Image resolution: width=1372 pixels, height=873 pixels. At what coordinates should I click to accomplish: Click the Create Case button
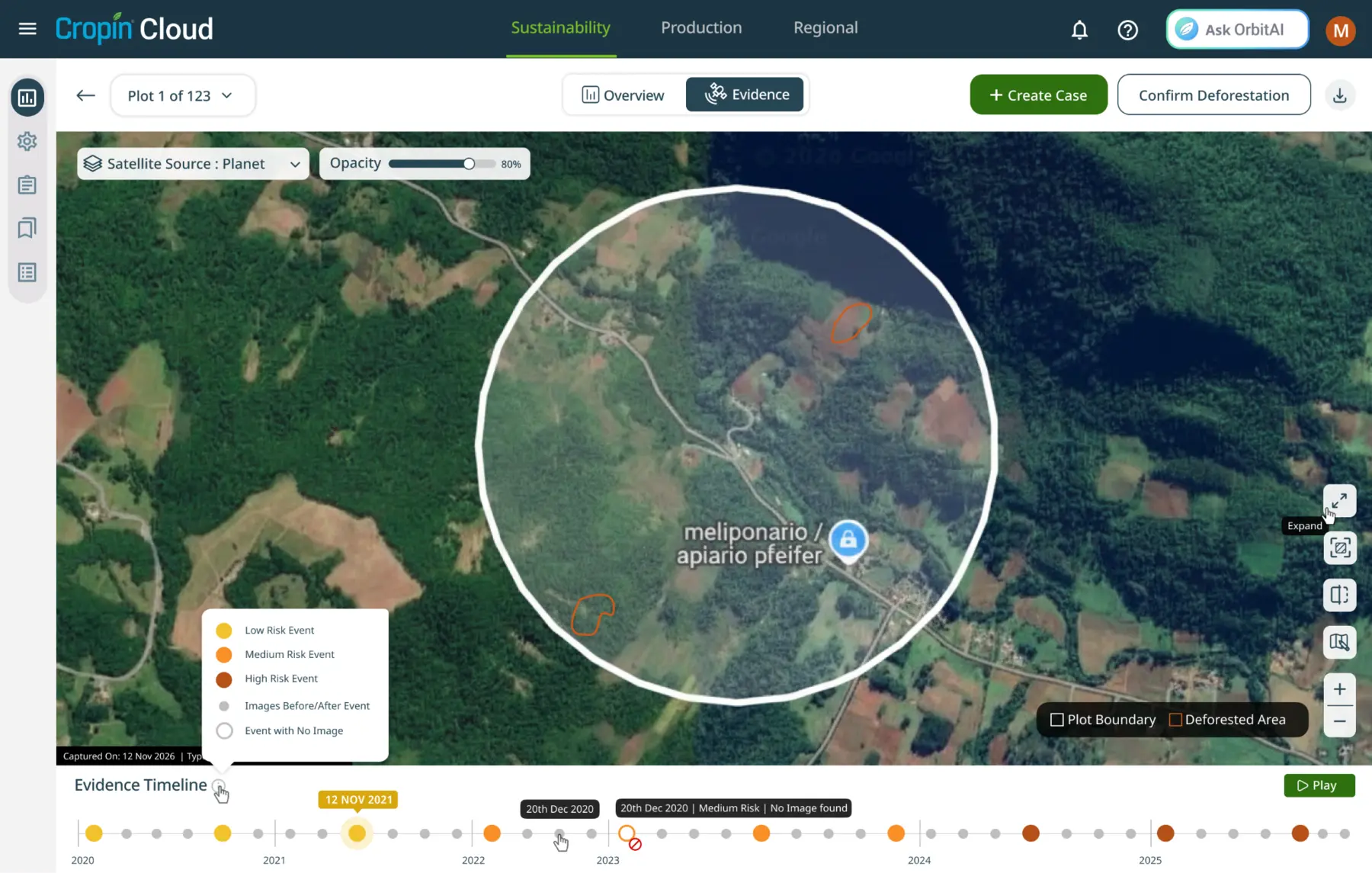tap(1038, 95)
